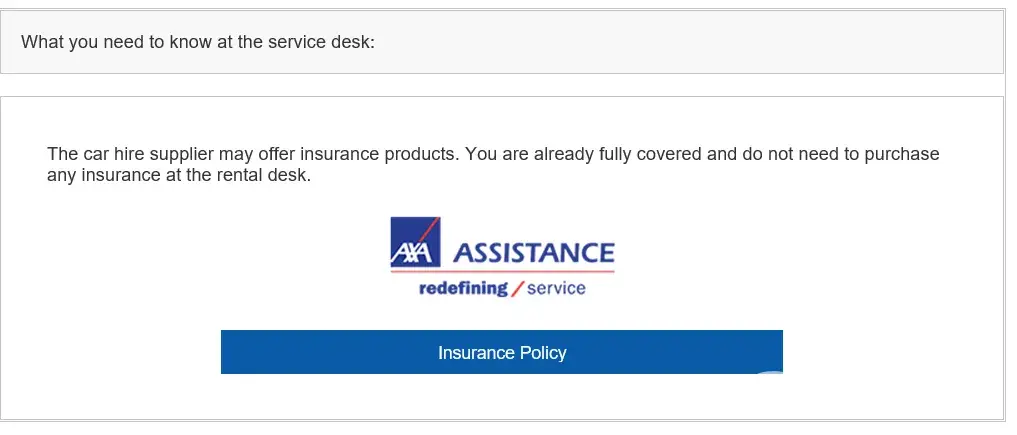Click the ASSISTANCE wordmark beside the logo

(534, 251)
